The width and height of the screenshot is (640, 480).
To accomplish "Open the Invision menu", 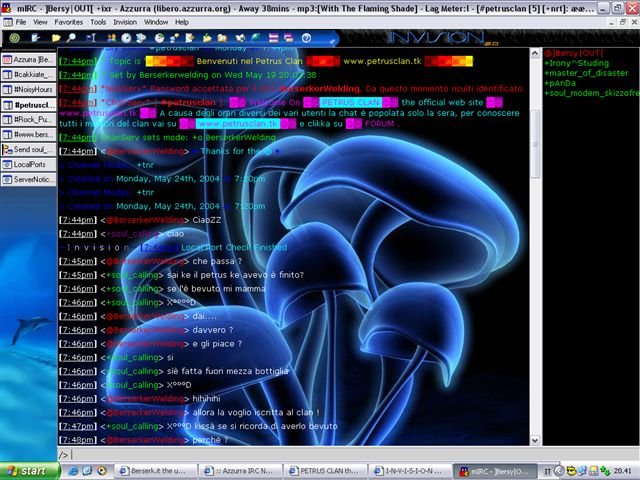I will (x=125, y=21).
